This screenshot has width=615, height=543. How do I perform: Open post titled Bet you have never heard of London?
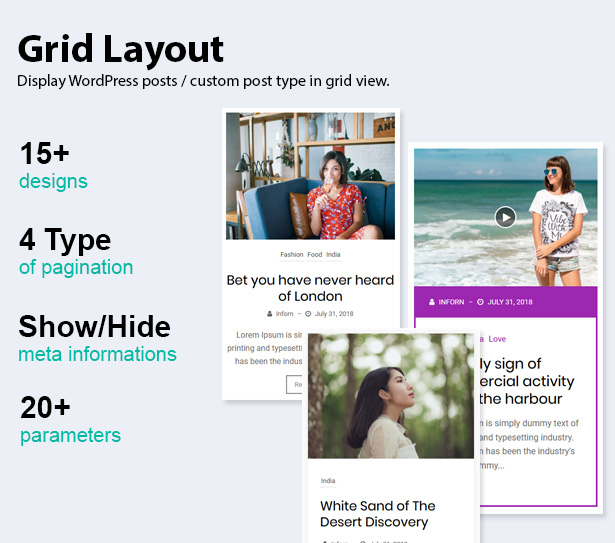point(310,288)
